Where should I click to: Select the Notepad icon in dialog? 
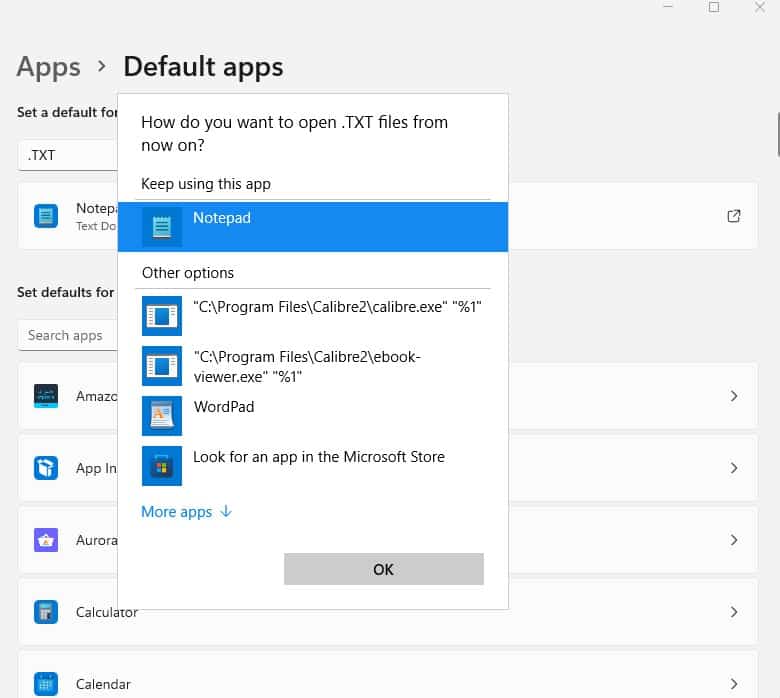(162, 227)
